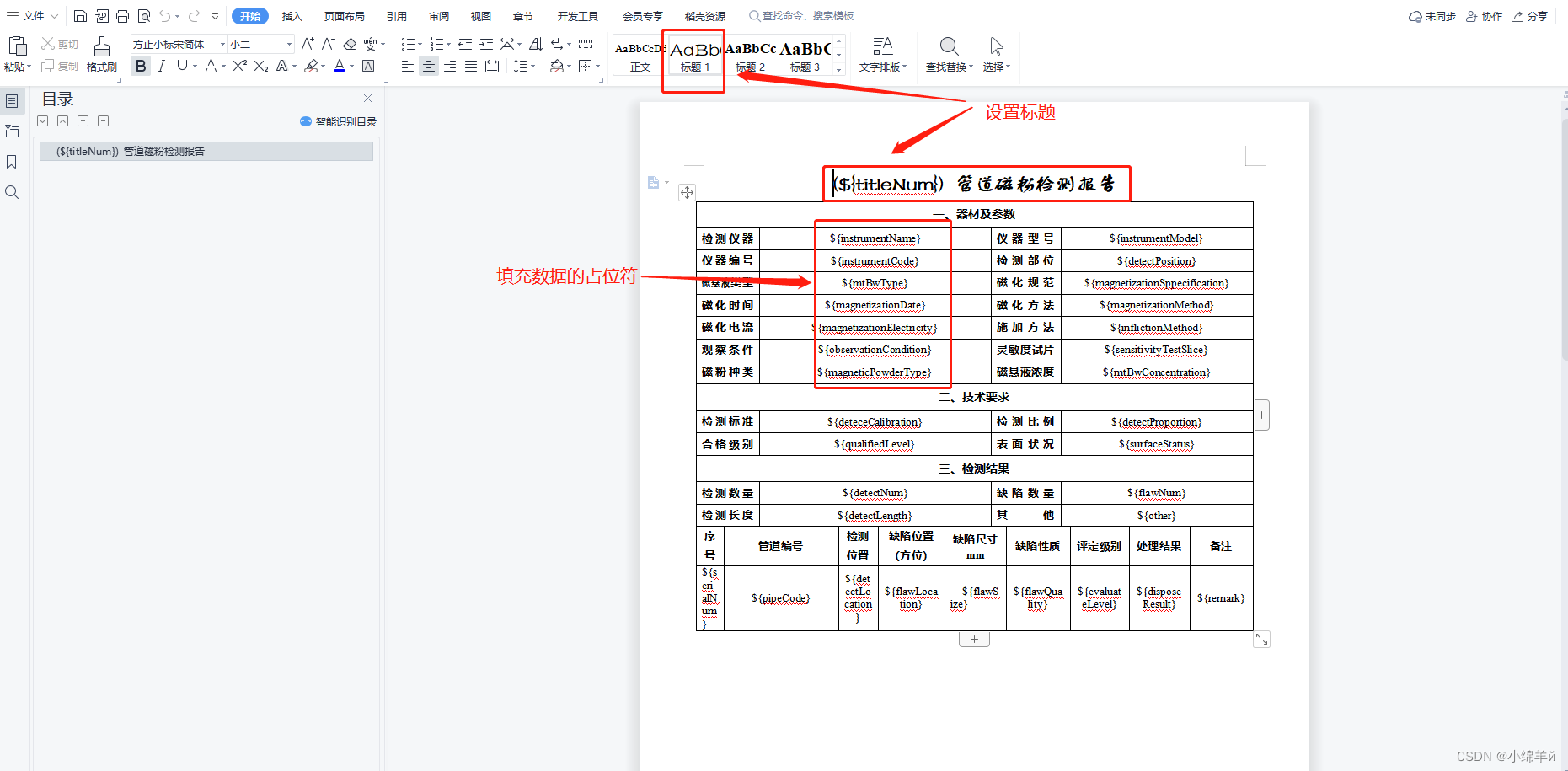Apply subscript with the X₂ icon
Image resolution: width=1568 pixels, height=771 pixels.
(261, 66)
